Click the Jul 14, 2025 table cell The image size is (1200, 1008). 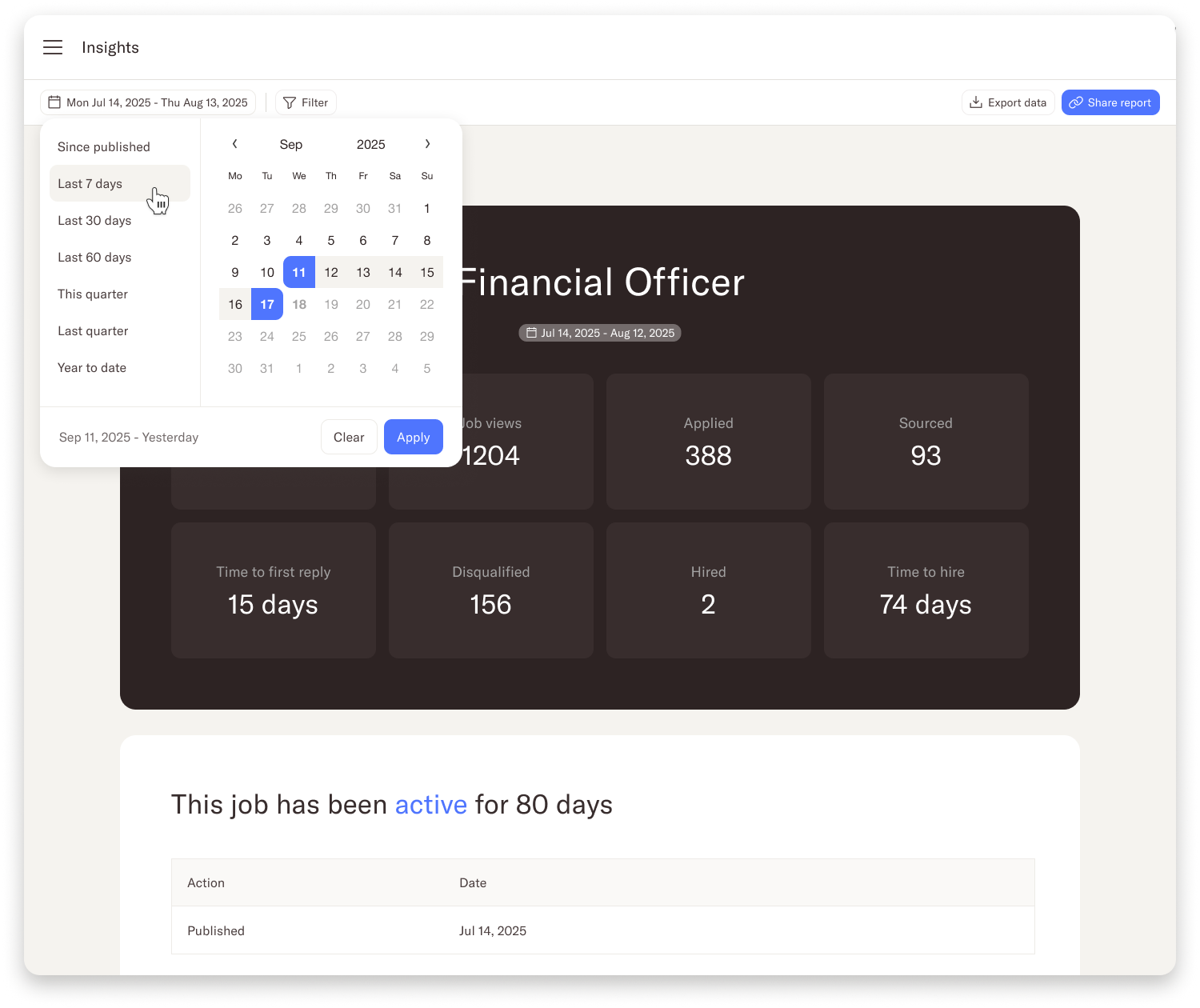[x=493, y=930]
